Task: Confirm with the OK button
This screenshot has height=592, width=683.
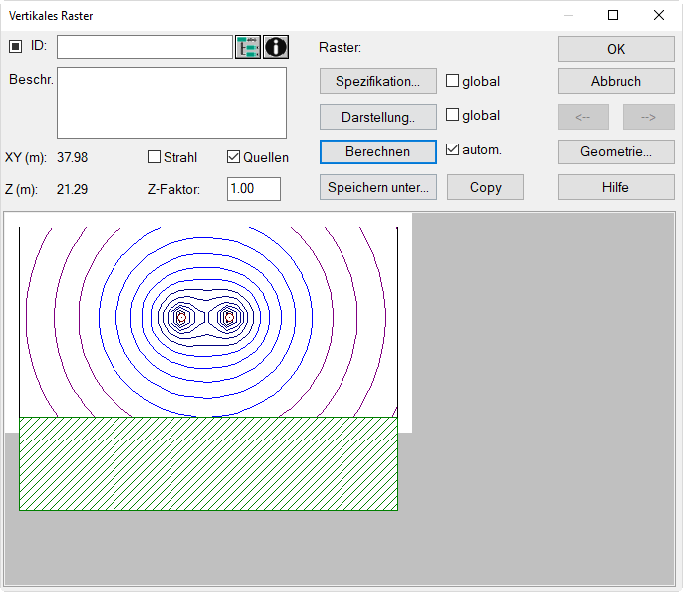Action: click(x=616, y=49)
